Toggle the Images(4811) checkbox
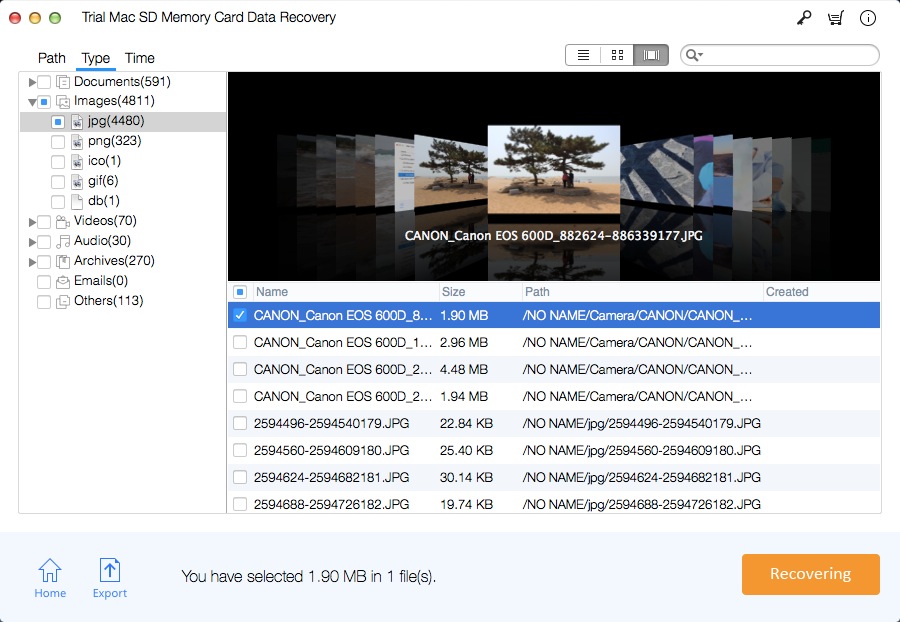Image resolution: width=900 pixels, height=622 pixels. click(x=44, y=101)
